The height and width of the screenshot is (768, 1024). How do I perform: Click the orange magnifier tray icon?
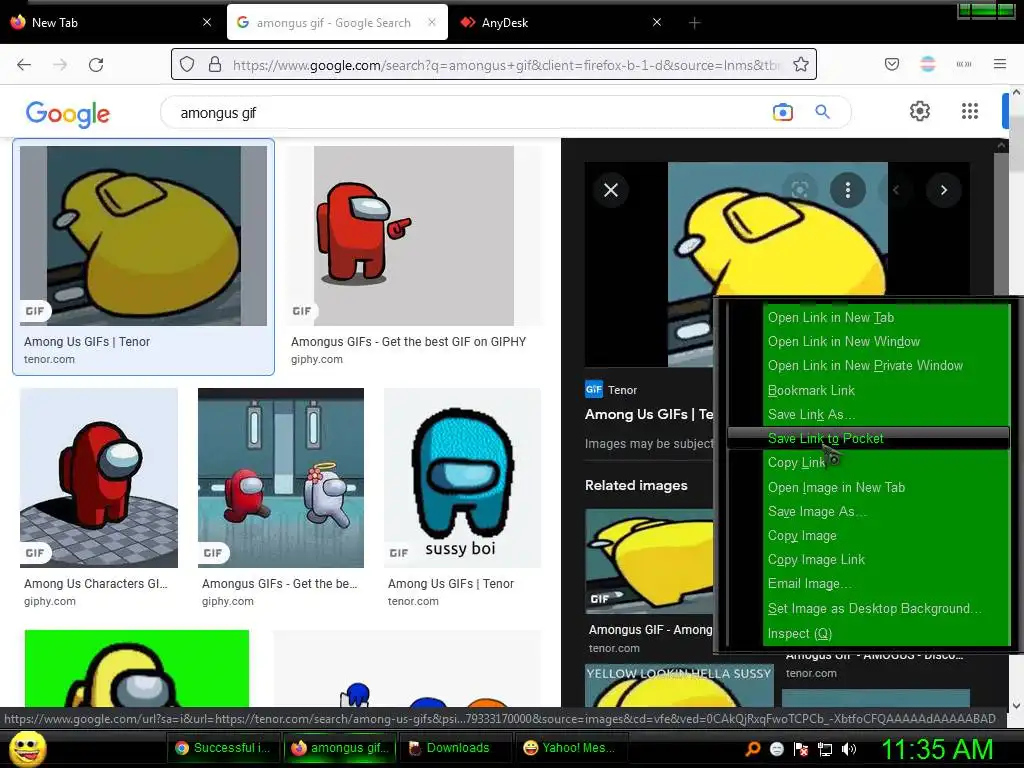753,749
